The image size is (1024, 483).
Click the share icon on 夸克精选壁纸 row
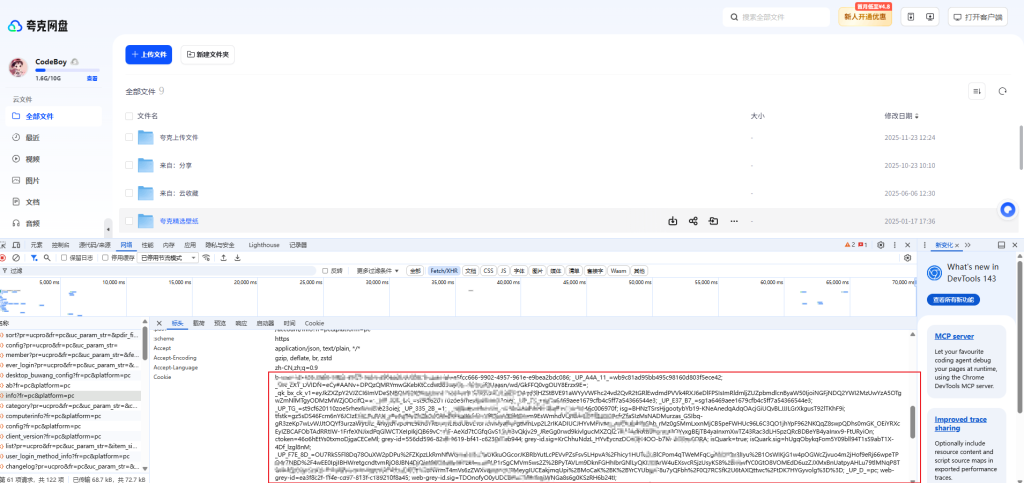tap(693, 221)
